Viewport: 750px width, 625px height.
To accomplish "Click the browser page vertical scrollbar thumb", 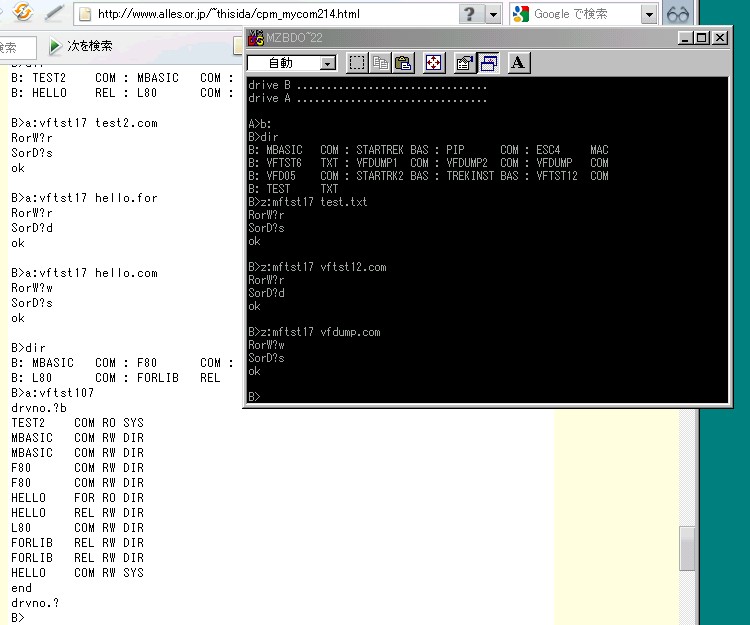I will click(687, 548).
